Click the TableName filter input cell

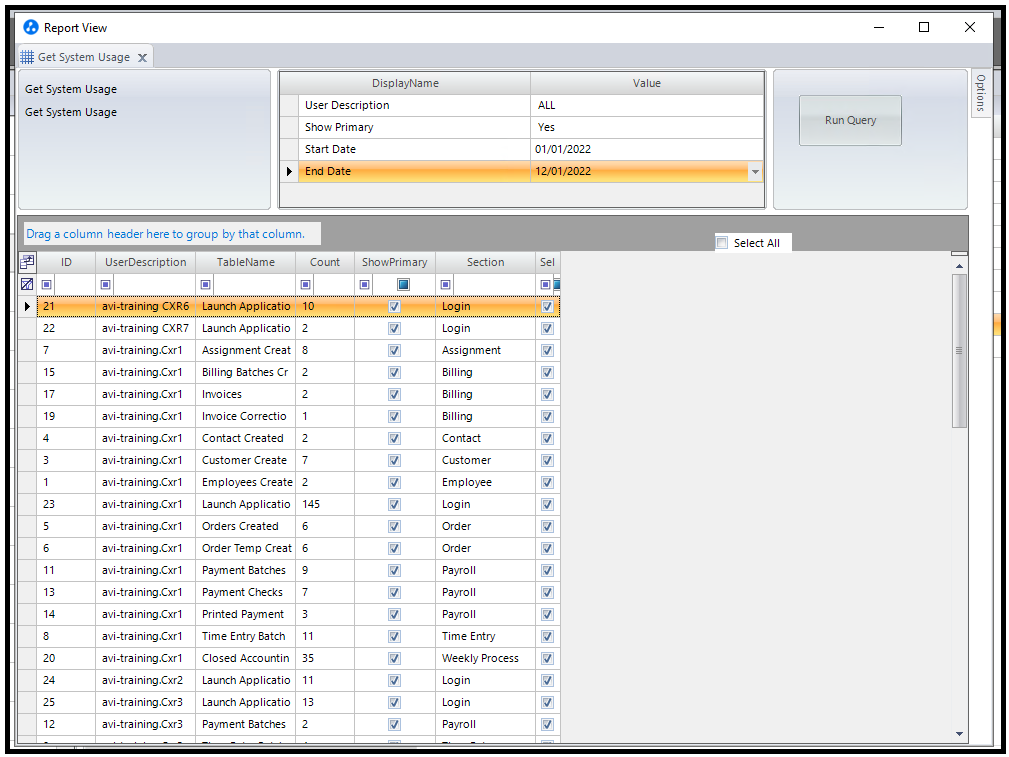pos(254,284)
